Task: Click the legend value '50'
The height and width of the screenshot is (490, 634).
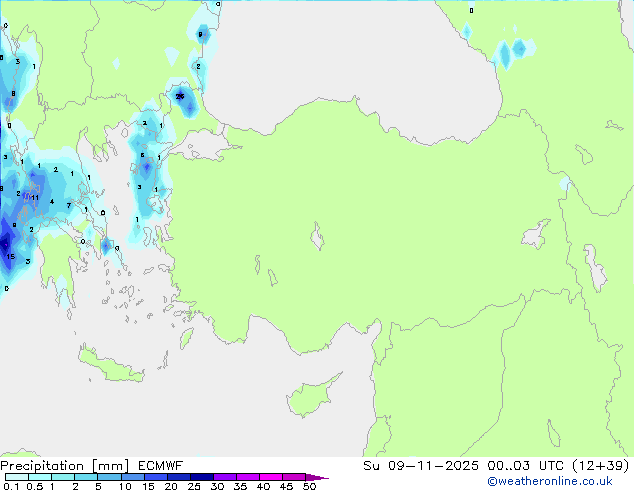Action: click(x=310, y=486)
